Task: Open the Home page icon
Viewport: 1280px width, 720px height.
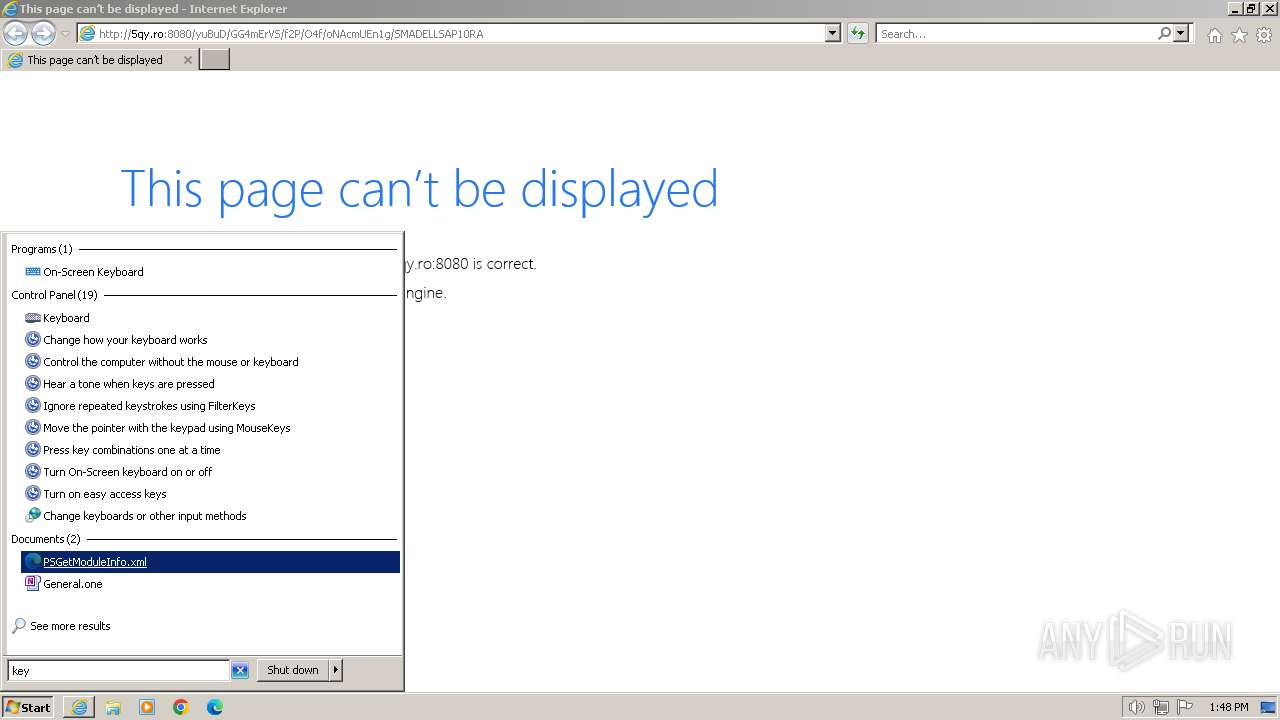Action: pyautogui.click(x=1214, y=35)
